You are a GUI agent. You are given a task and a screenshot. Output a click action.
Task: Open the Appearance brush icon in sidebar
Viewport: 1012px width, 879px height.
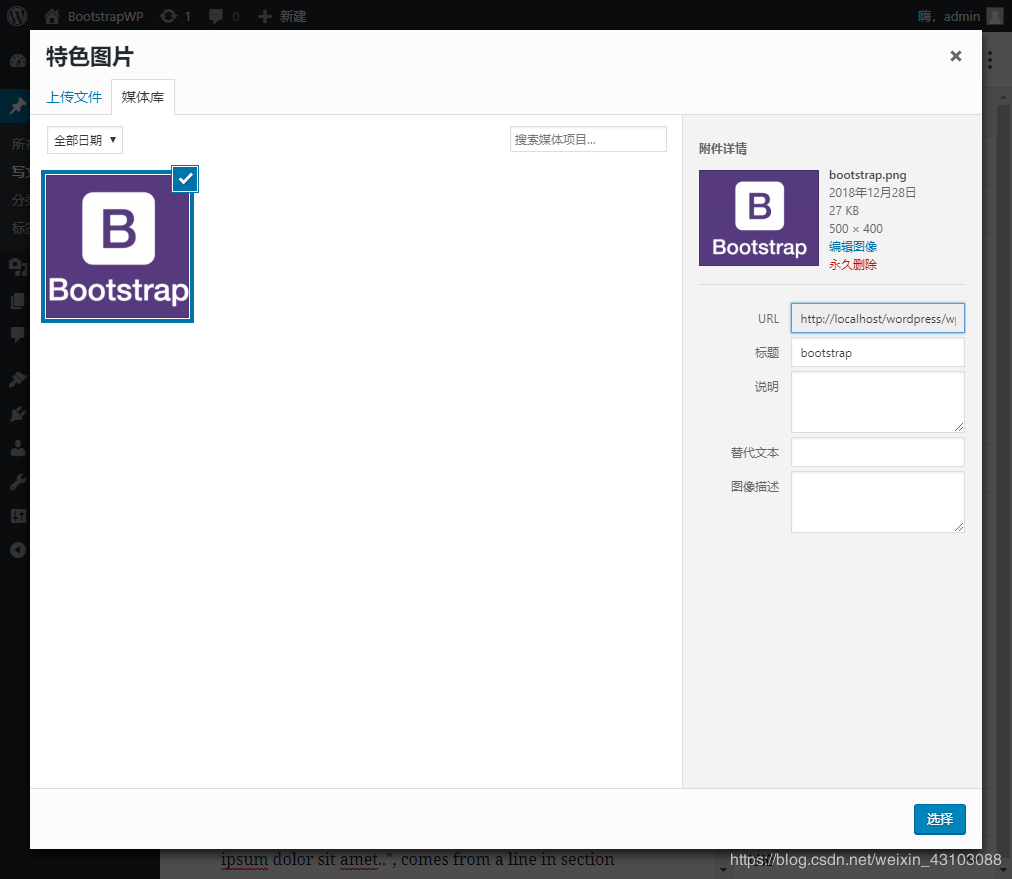17,379
